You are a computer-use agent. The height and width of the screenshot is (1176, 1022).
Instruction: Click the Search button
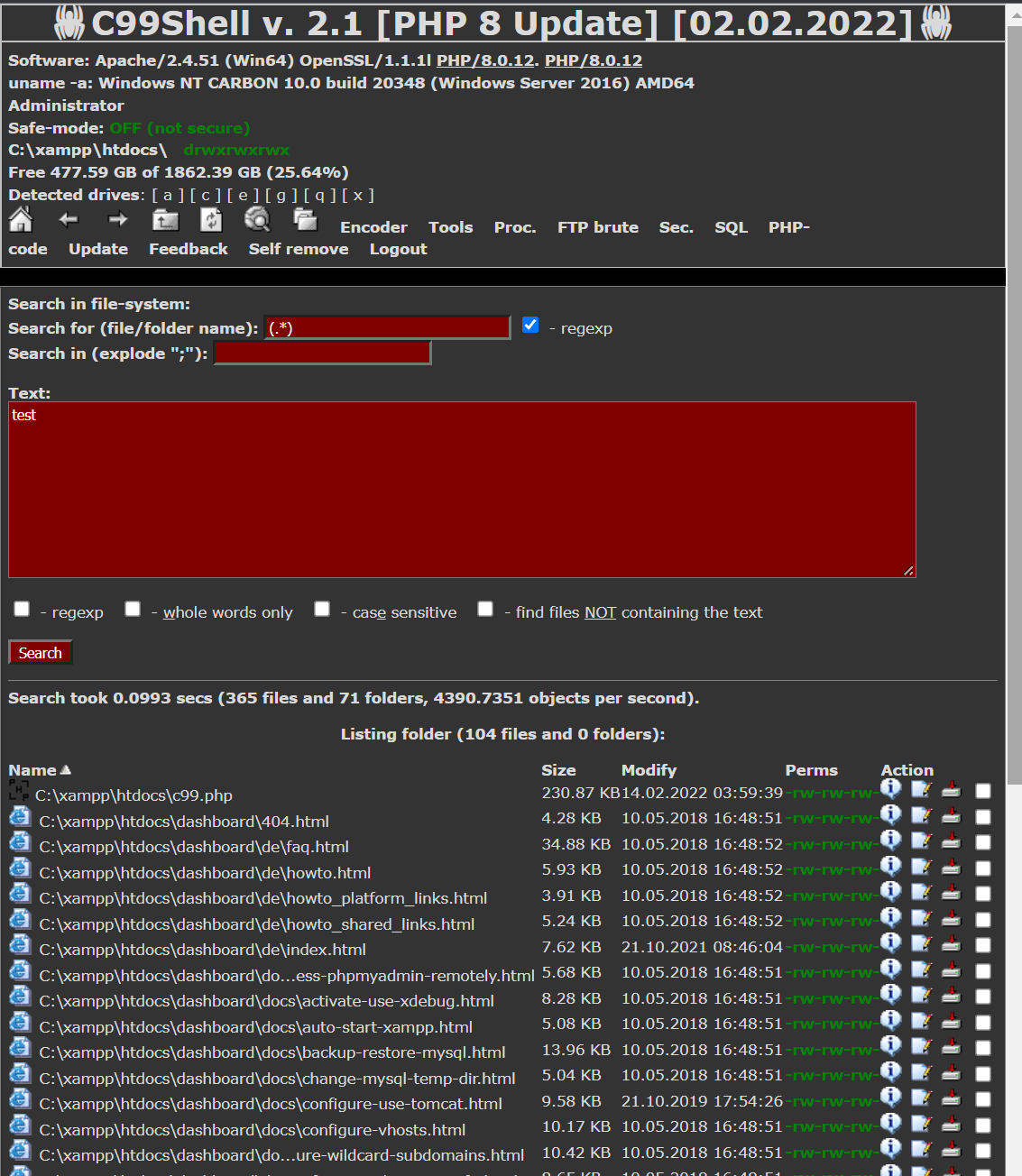pyautogui.click(x=41, y=652)
